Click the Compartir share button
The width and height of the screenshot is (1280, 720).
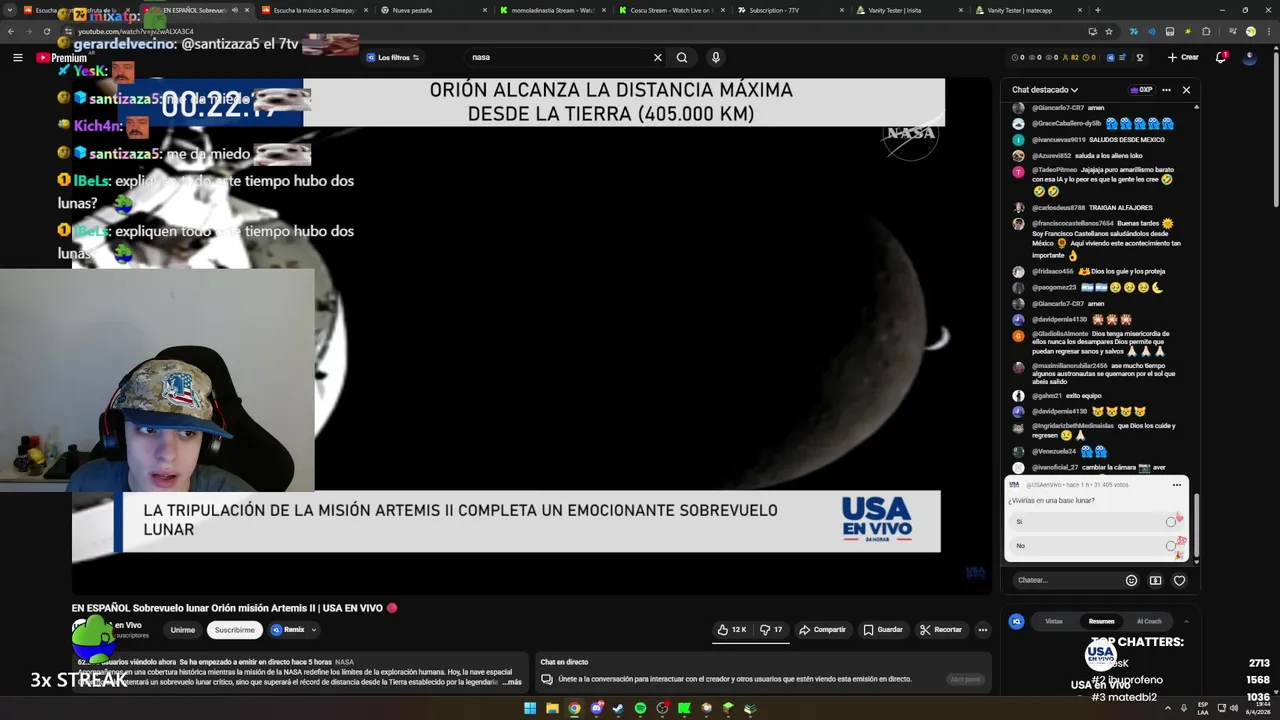point(822,630)
